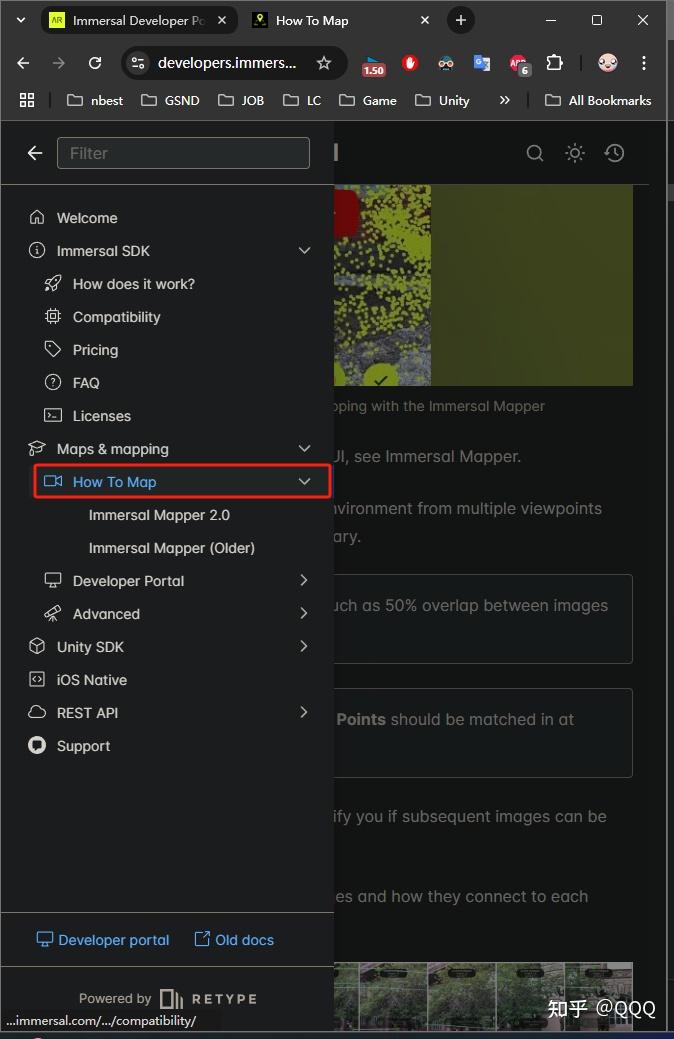674x1039 pixels.
Task: Open the Developer portal link
Action: coord(103,940)
